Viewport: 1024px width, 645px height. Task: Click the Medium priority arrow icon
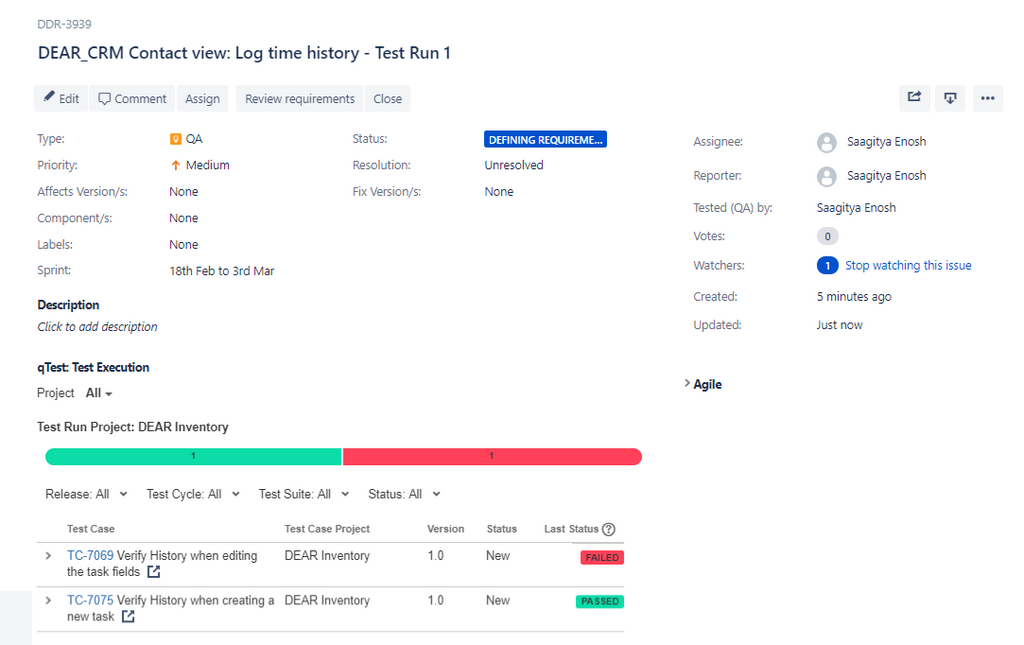click(175, 165)
